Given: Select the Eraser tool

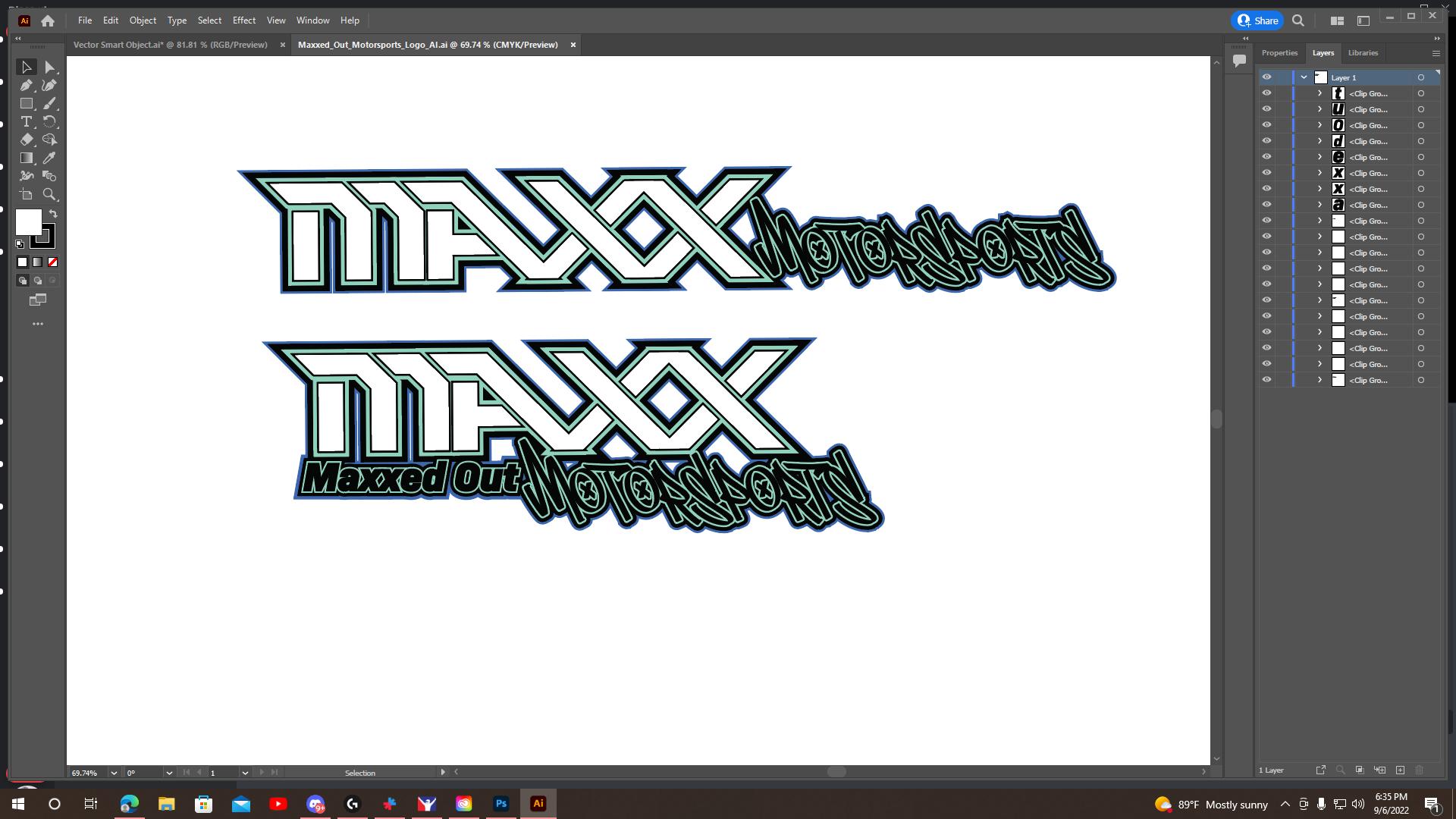Looking at the screenshot, I should (x=27, y=140).
